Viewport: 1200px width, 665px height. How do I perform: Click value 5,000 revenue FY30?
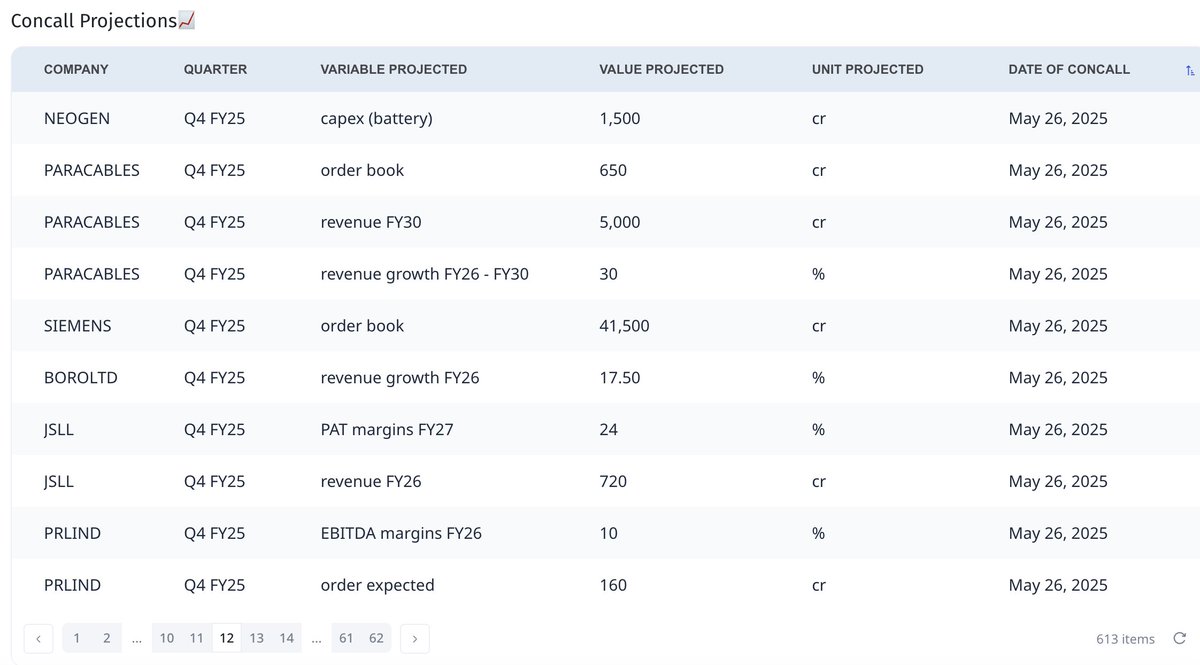[619, 222]
